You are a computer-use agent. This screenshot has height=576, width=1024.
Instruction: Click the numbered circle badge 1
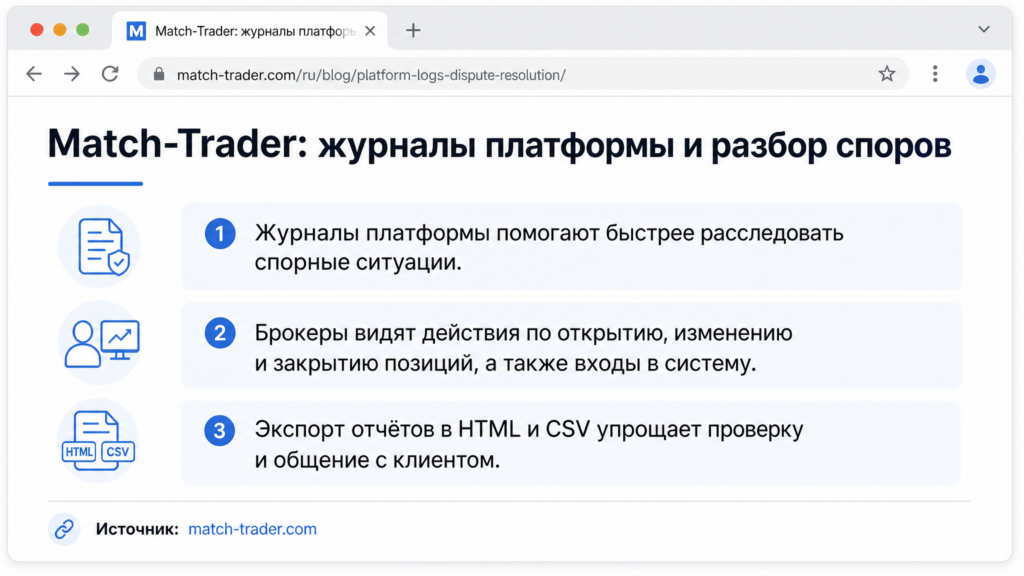tap(220, 234)
